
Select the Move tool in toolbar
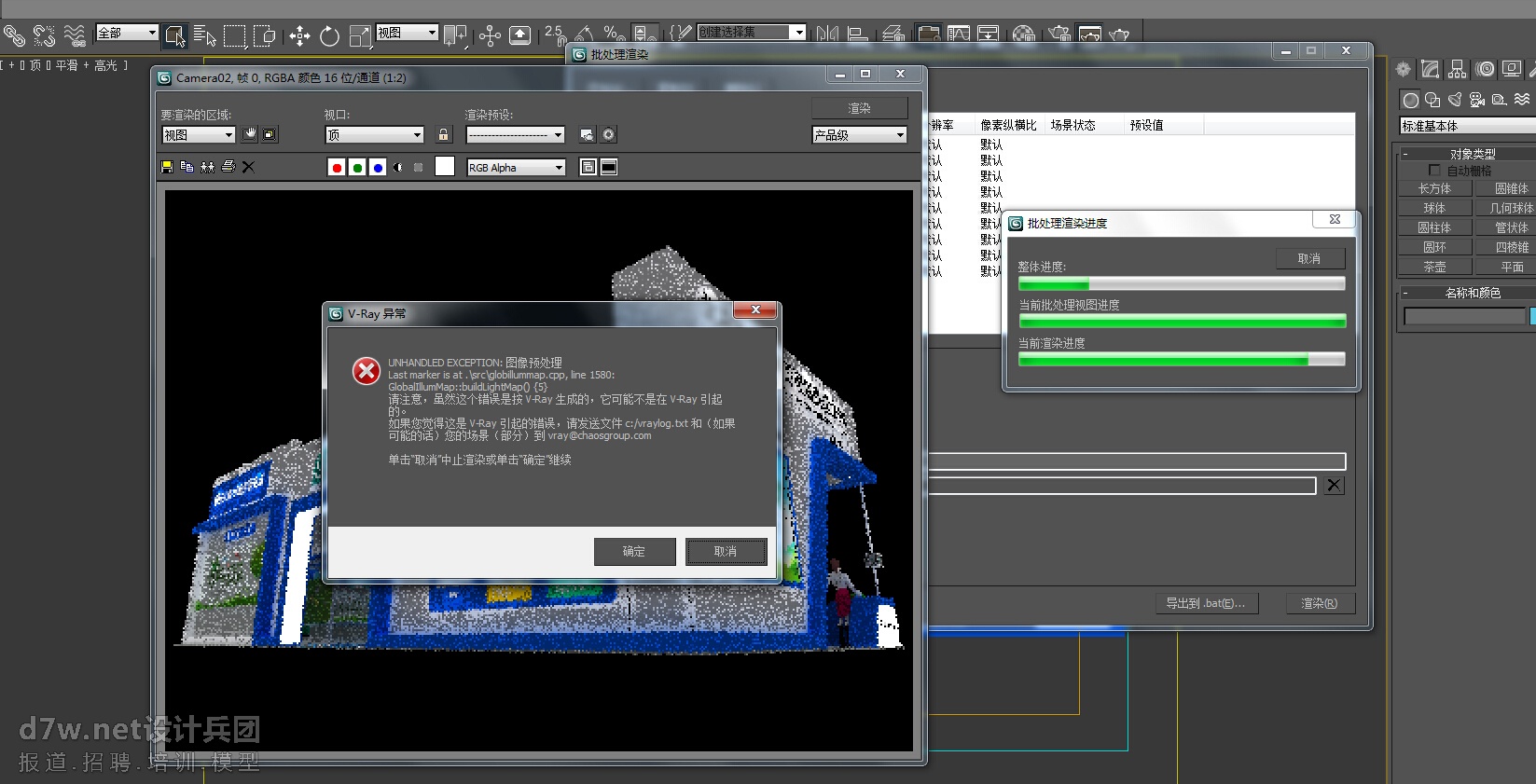299,36
